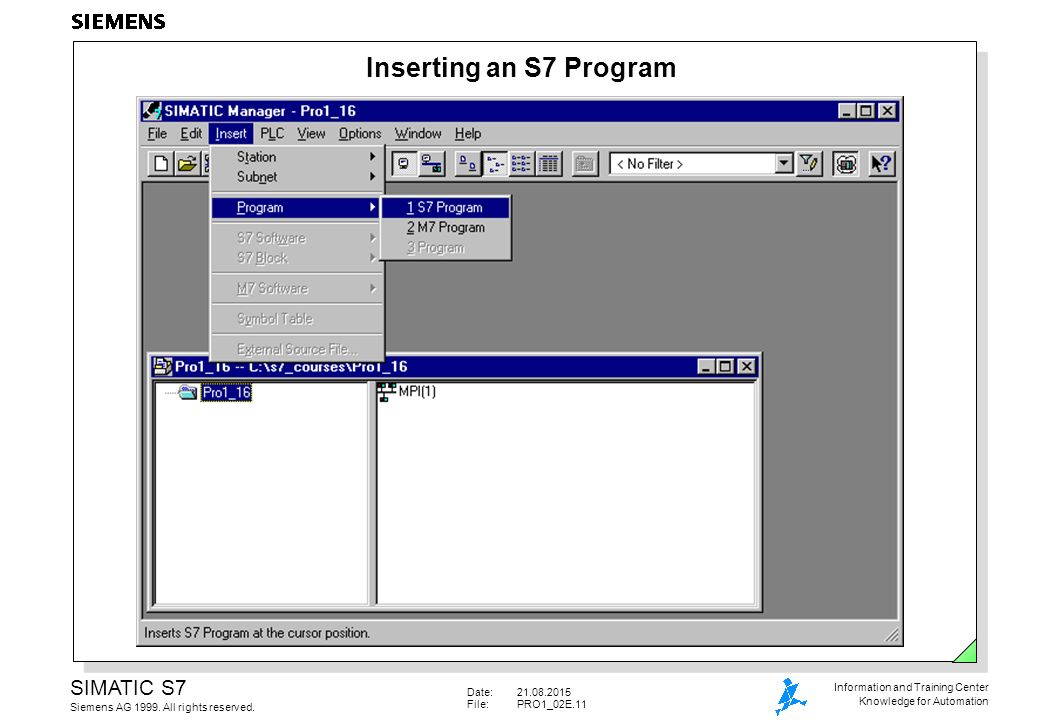Click the grayed M7 Software entry
This screenshot has height=720, width=1040.
coord(296,288)
